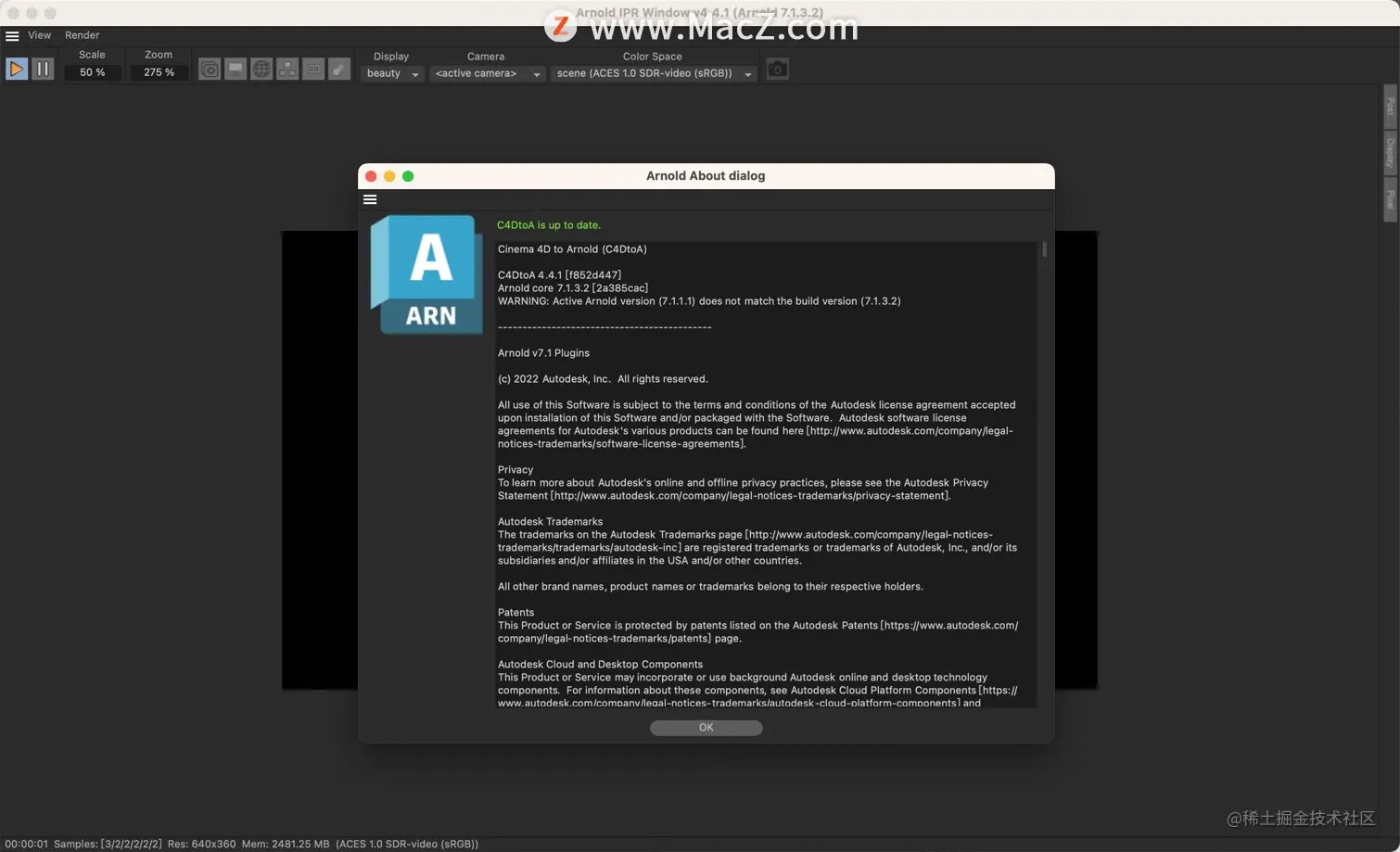This screenshot has width=1400, height=852.
Task: Click the status bar Samples [3/2/2/2/2/2] entry
Action: 108,844
